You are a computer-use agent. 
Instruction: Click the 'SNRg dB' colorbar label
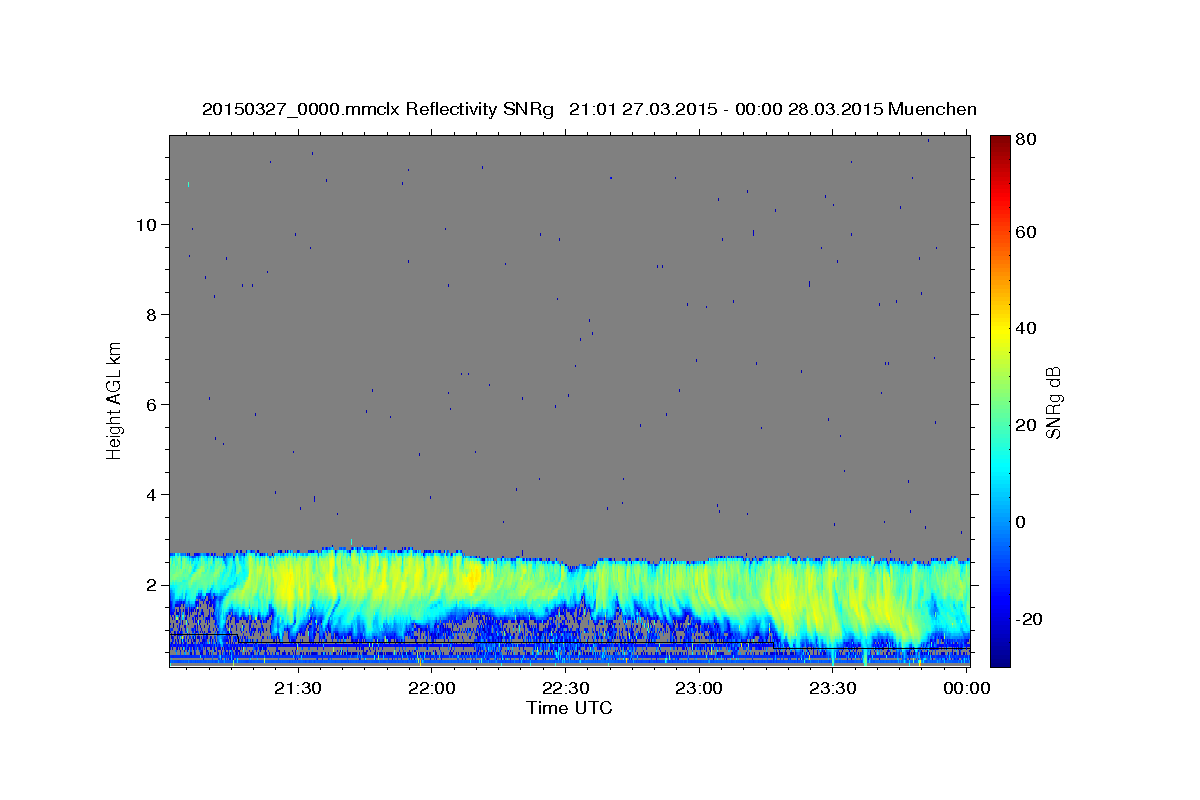pyautogui.click(x=1054, y=402)
